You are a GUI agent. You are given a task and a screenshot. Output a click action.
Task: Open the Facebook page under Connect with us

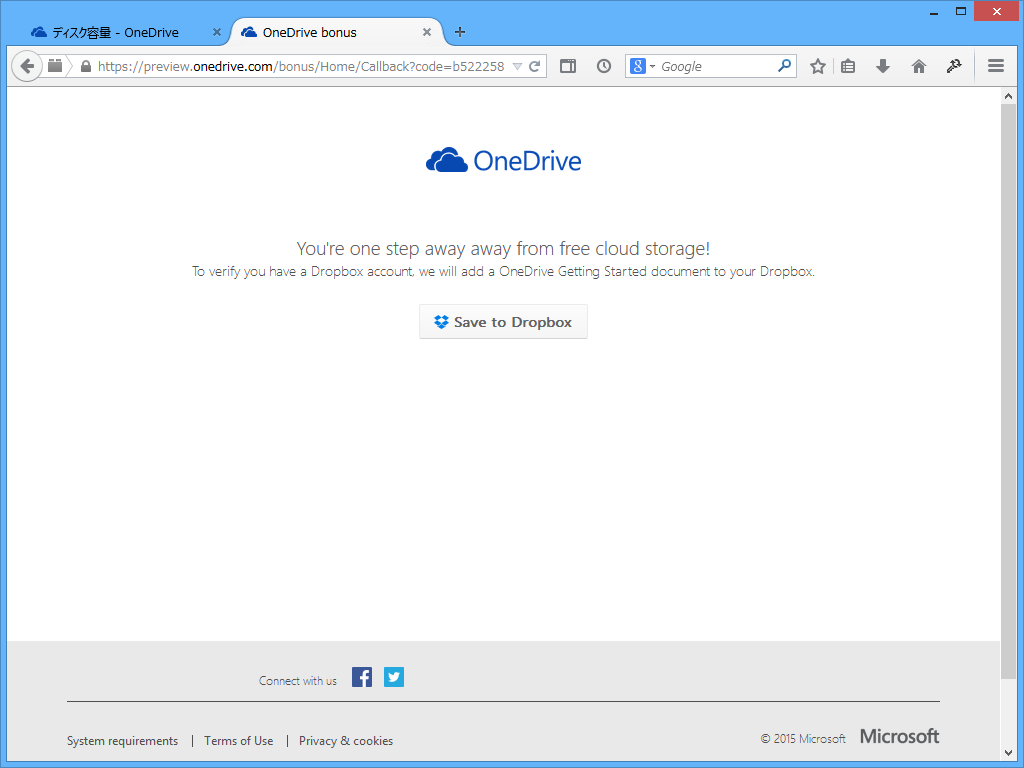tap(361, 677)
